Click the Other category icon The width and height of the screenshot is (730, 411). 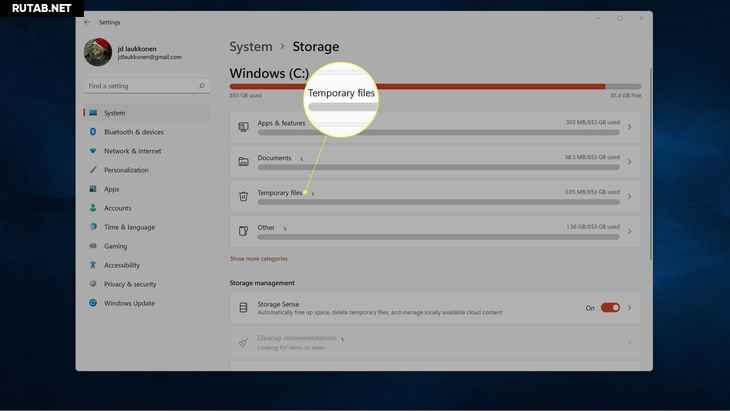coord(243,231)
